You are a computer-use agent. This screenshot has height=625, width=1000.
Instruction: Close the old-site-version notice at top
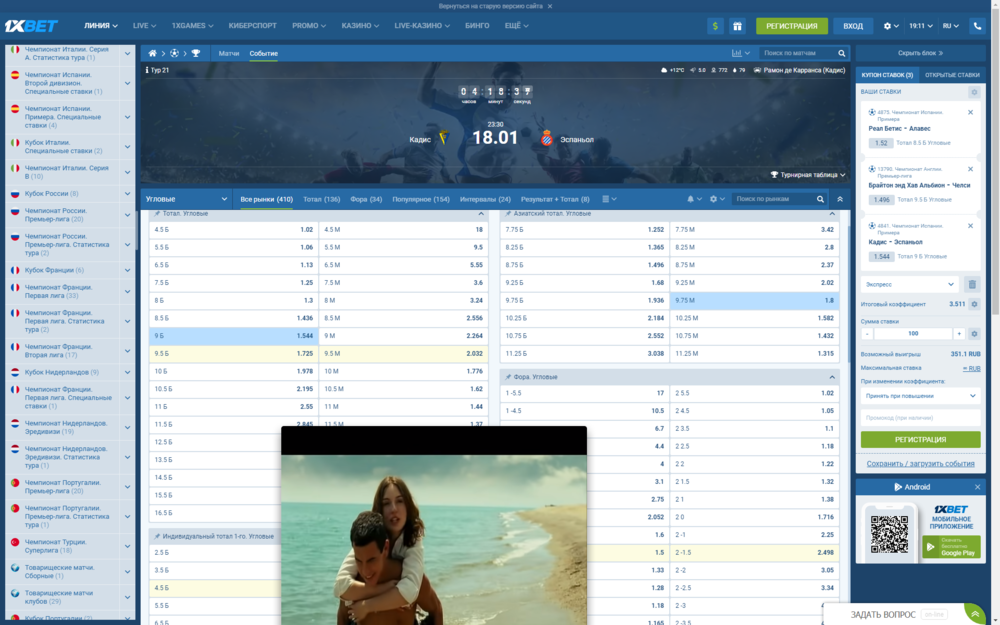pos(550,6)
